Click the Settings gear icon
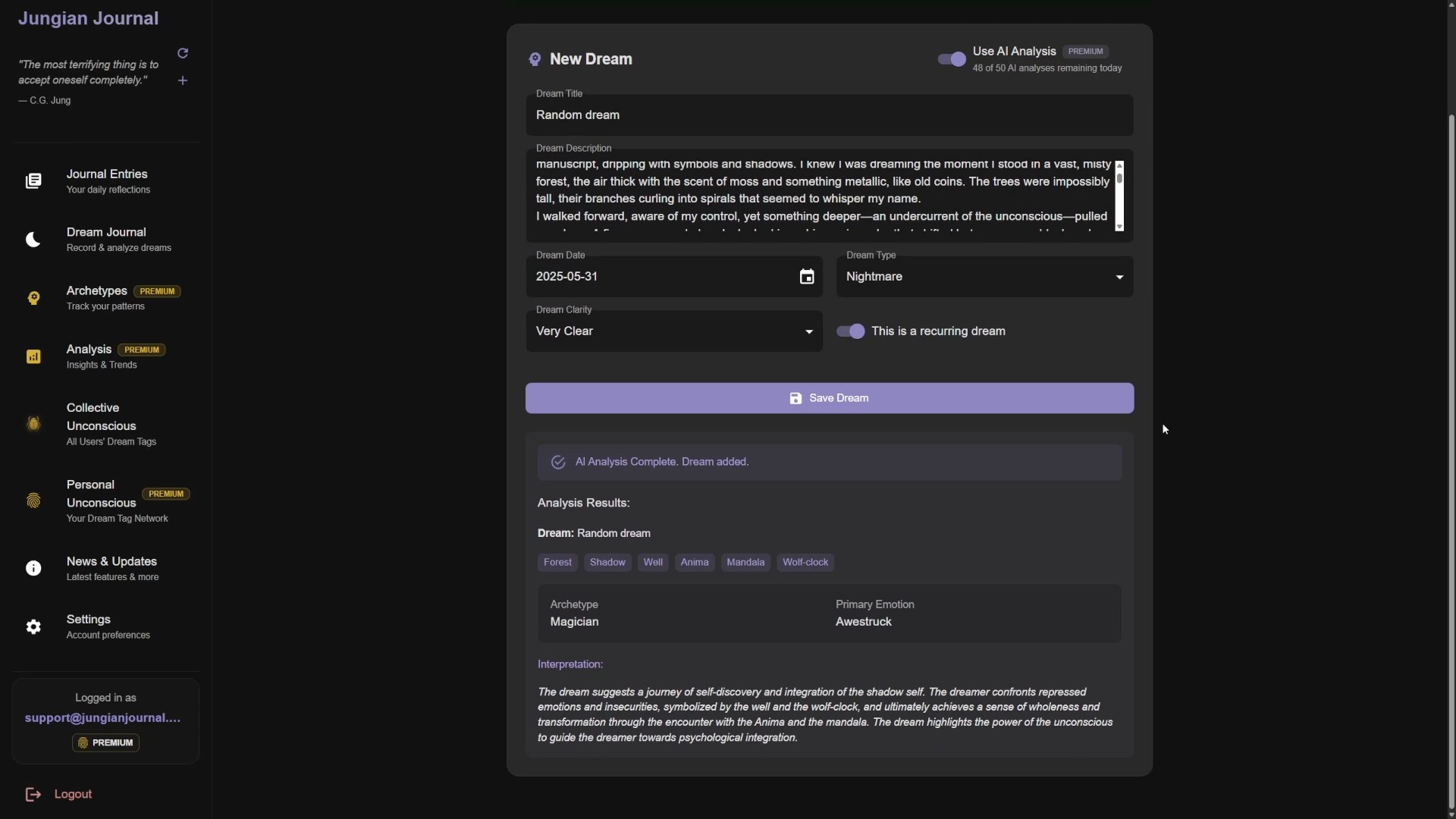This screenshot has height=819, width=1456. point(33,627)
